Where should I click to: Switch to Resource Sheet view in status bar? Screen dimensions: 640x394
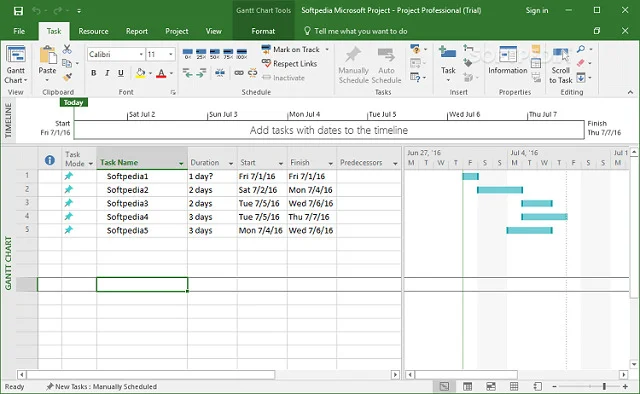pyautogui.click(x=514, y=386)
